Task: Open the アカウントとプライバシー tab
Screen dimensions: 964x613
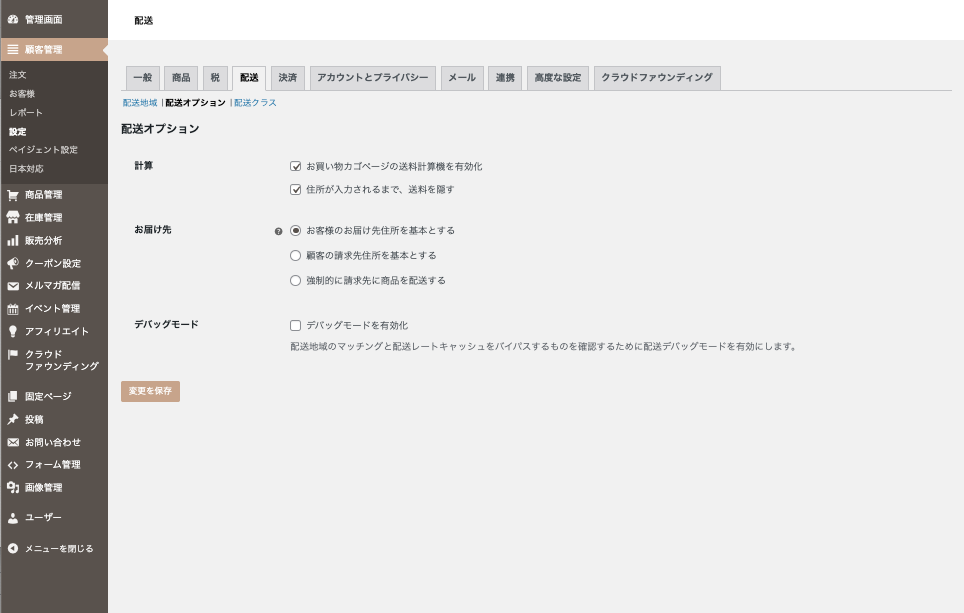Action: pyautogui.click(x=372, y=78)
